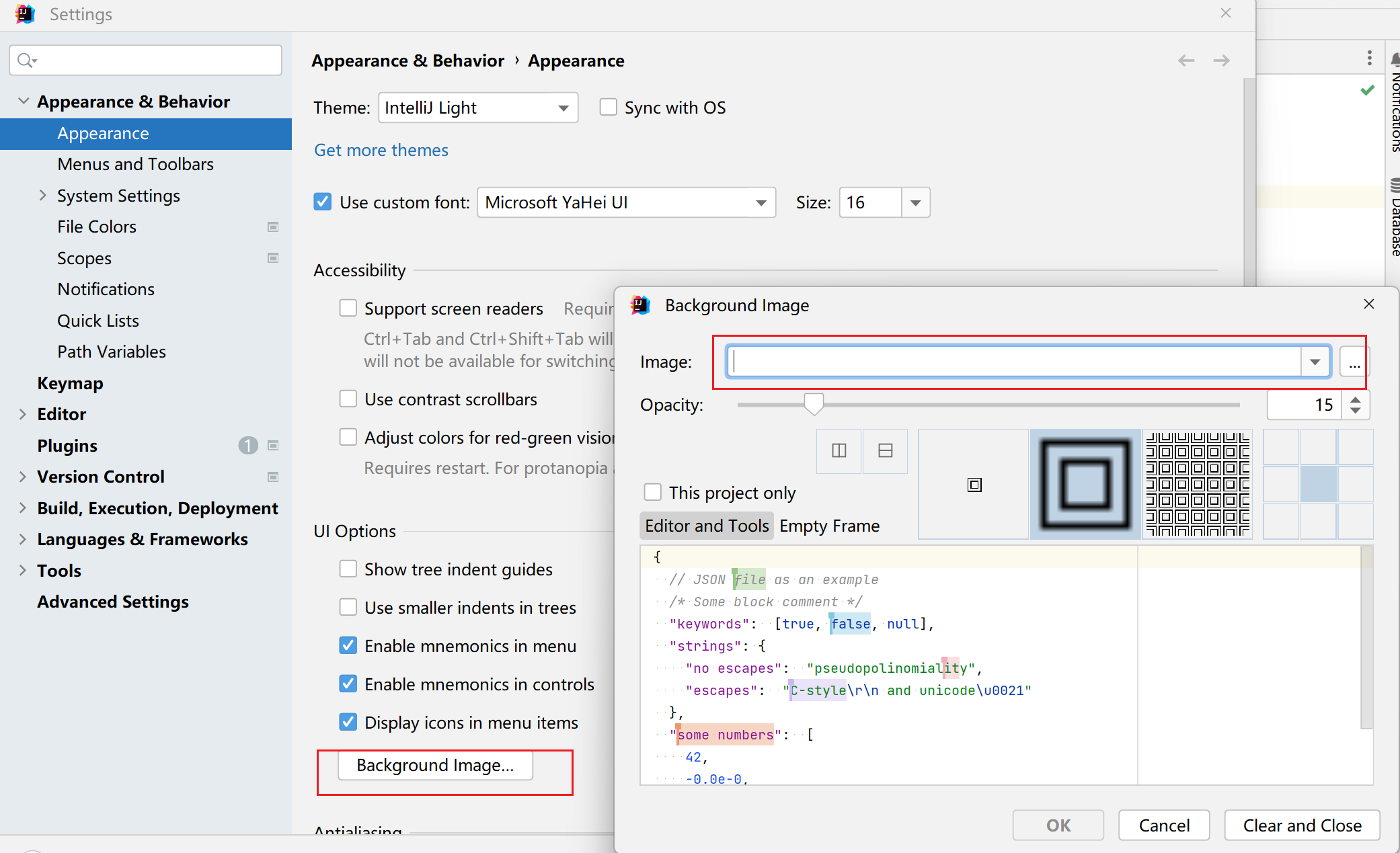1400x853 pixels.
Task: Select the tiled image fill mode
Action: [x=1198, y=485]
